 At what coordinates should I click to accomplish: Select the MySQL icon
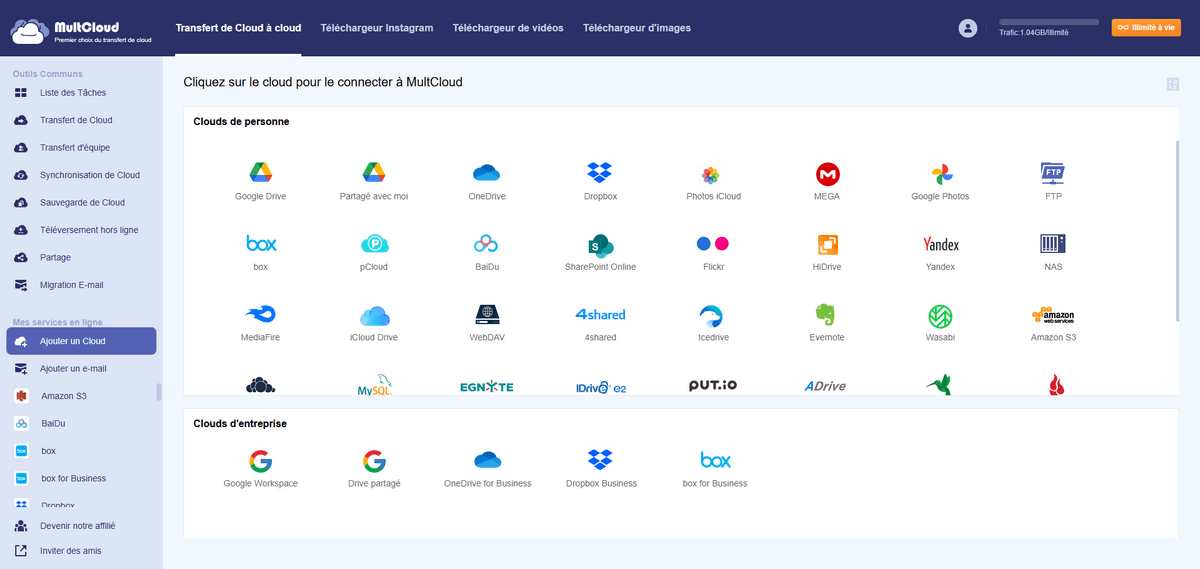[x=374, y=386]
